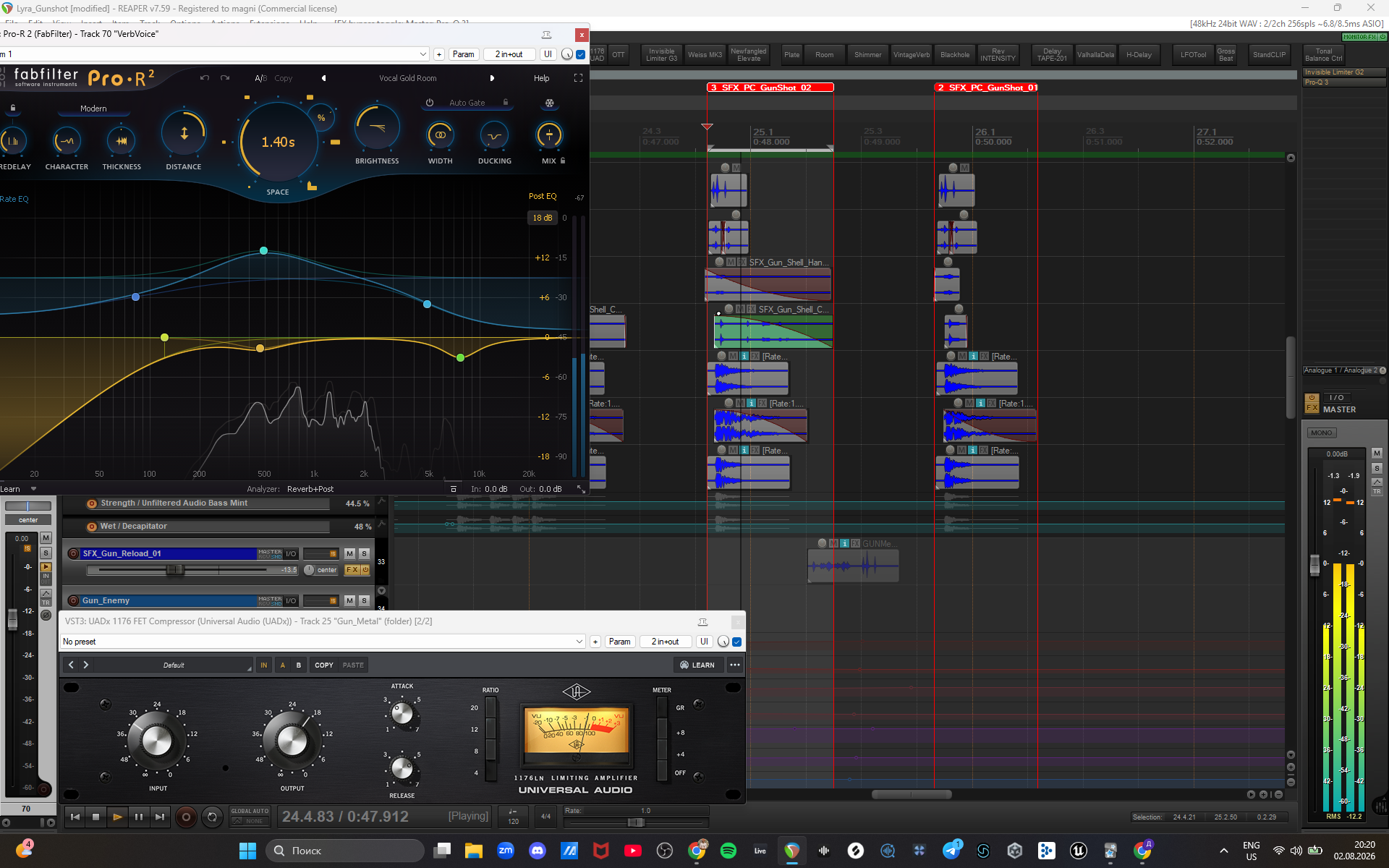The height and width of the screenshot is (868, 1389).
Task: Click the Mix knob in Pro-R 2
Action: (x=549, y=135)
